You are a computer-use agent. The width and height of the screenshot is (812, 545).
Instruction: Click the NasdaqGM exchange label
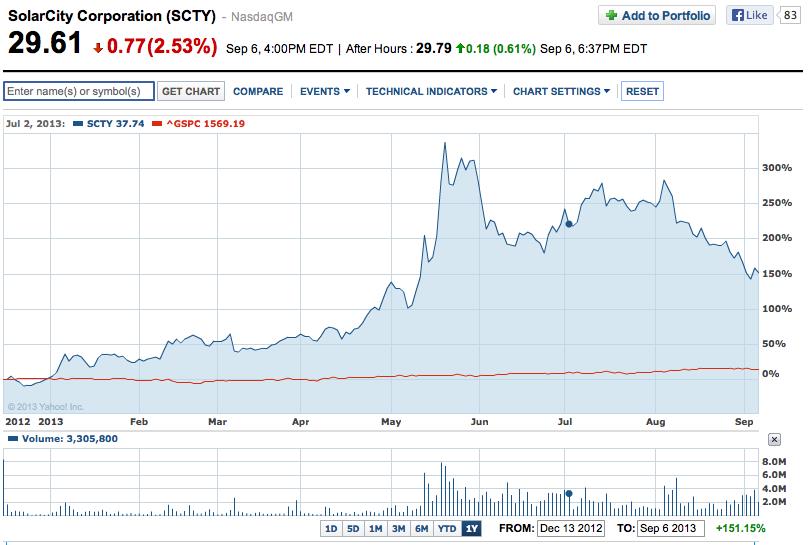(x=262, y=17)
